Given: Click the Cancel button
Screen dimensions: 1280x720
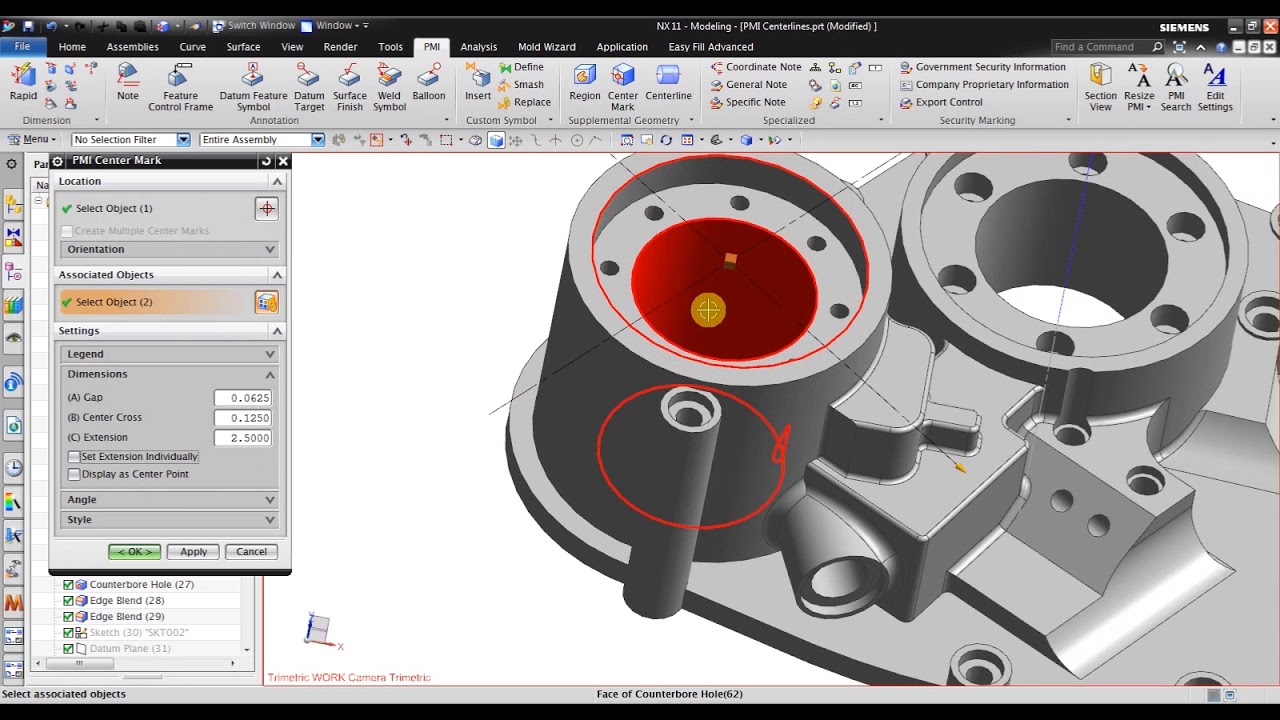Looking at the screenshot, I should pos(251,552).
